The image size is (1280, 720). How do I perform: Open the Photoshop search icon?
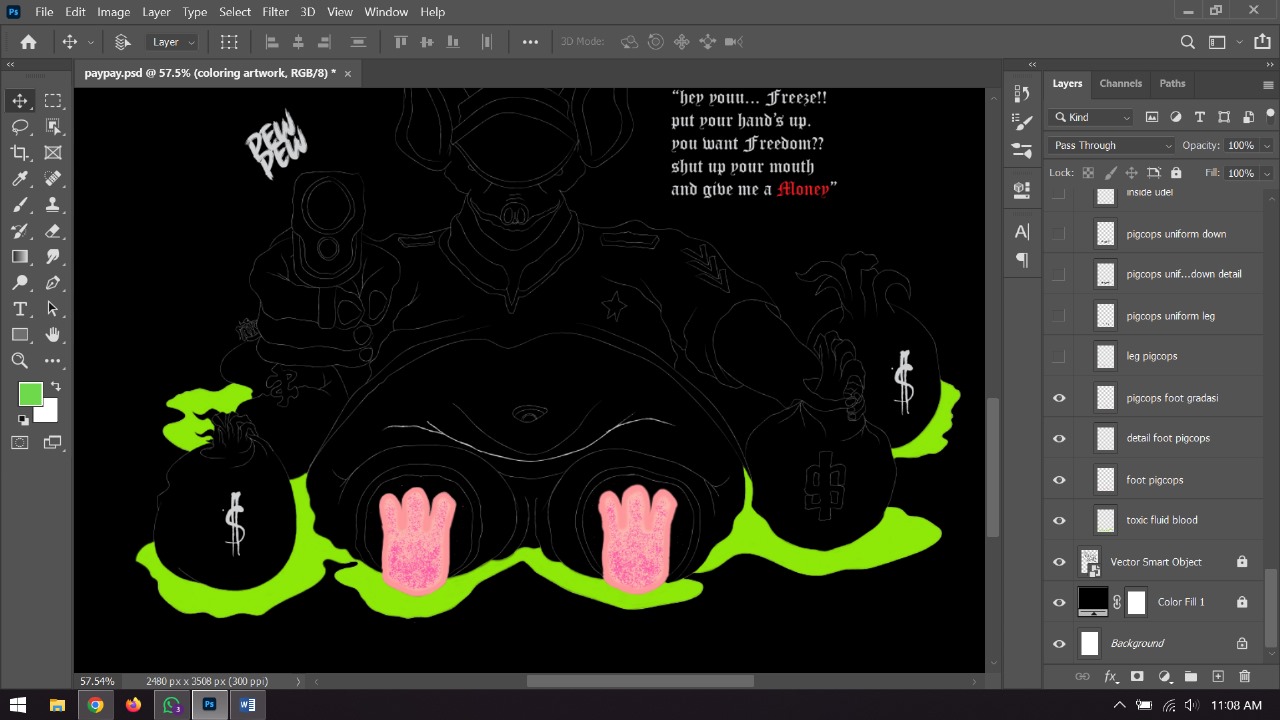[1187, 42]
